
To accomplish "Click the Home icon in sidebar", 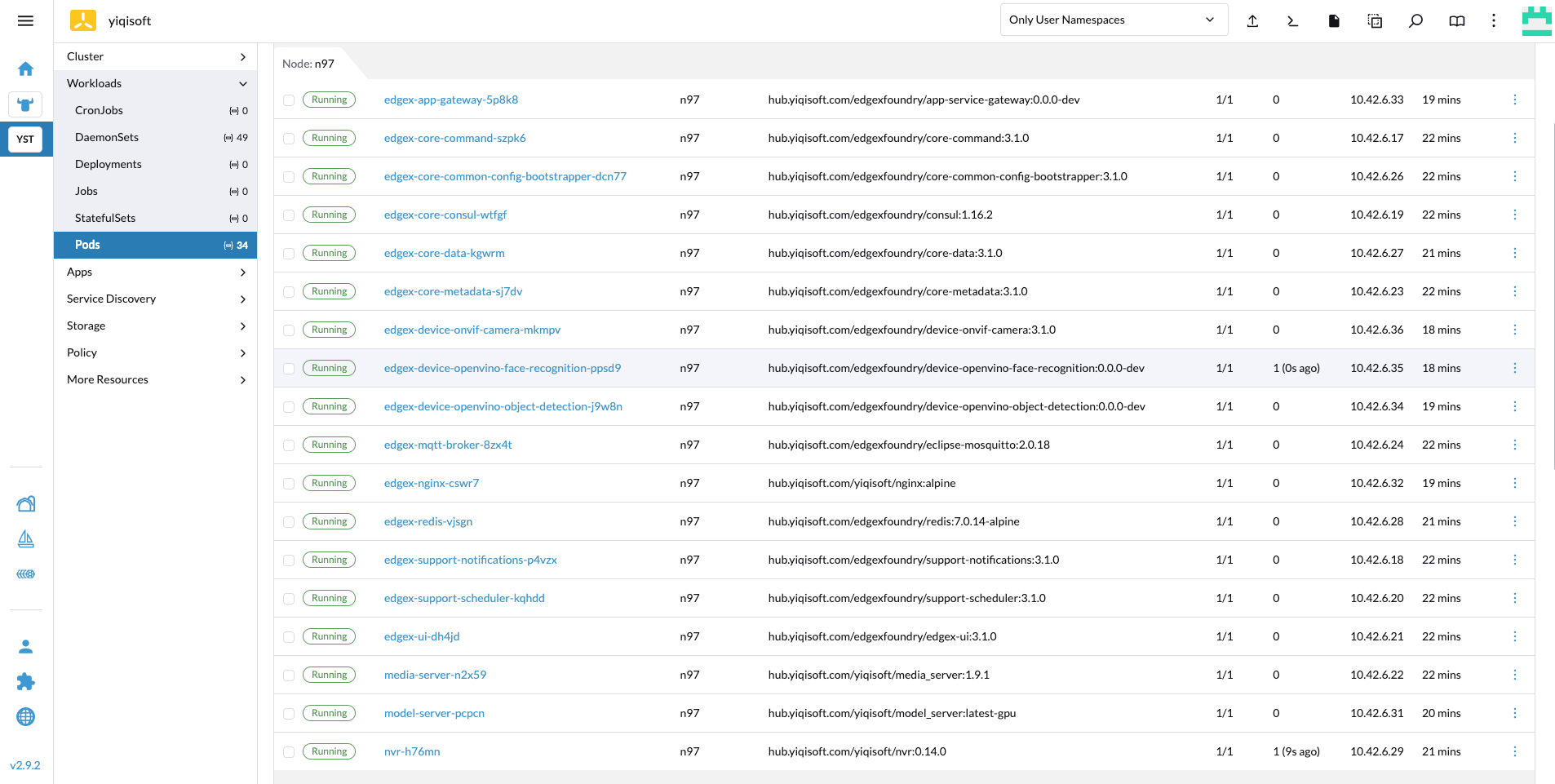I will pyautogui.click(x=25, y=69).
